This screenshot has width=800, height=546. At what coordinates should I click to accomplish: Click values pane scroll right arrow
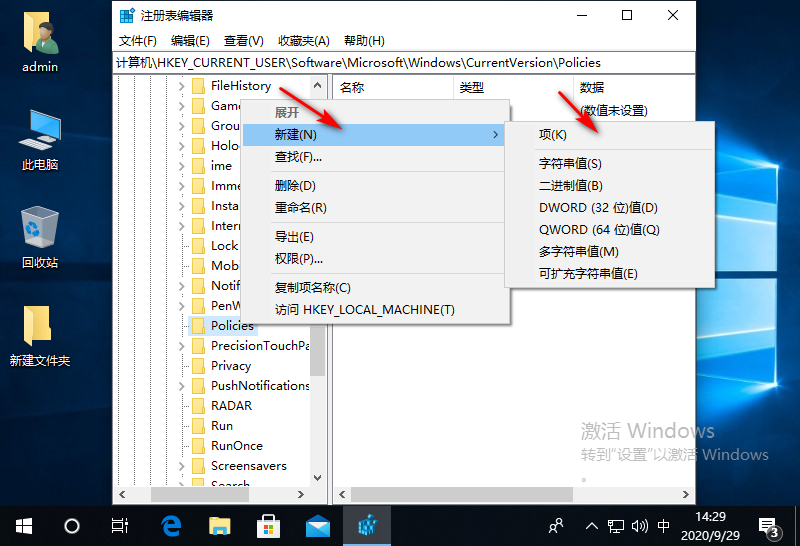tap(685, 494)
